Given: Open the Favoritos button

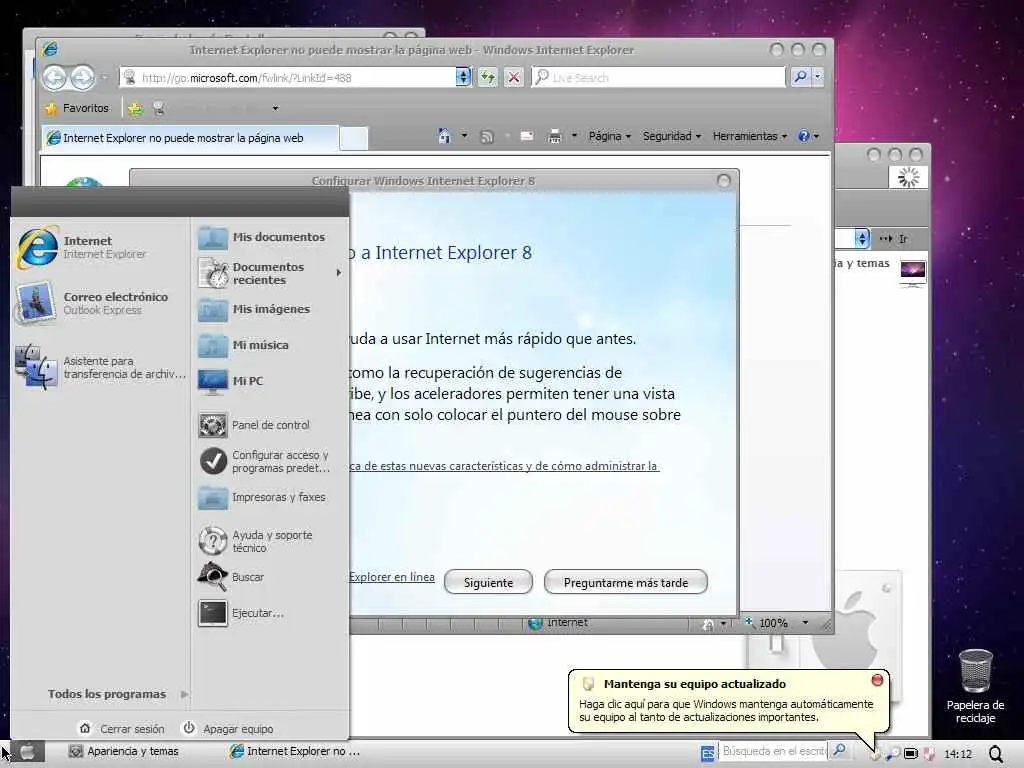Looking at the screenshot, I should pos(77,108).
